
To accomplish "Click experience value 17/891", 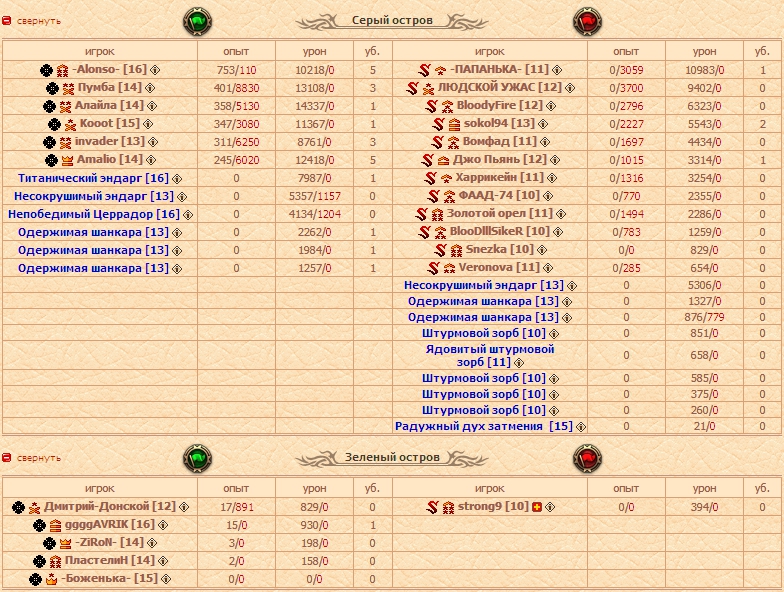I will click(x=236, y=507).
